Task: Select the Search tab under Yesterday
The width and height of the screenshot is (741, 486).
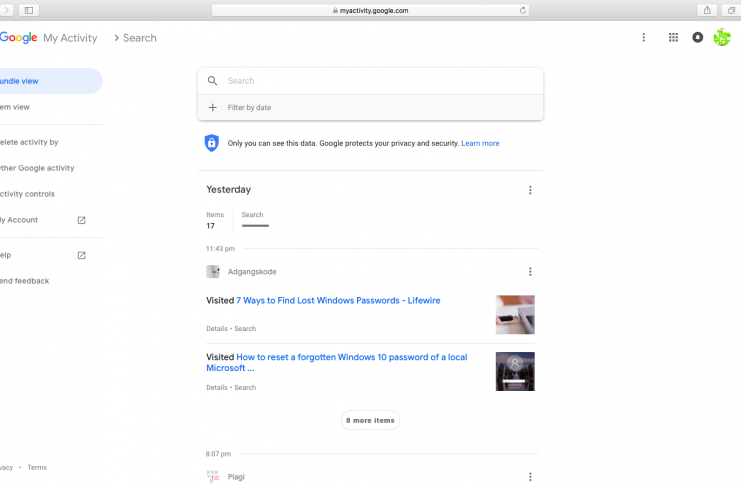Action: pyautogui.click(x=255, y=220)
